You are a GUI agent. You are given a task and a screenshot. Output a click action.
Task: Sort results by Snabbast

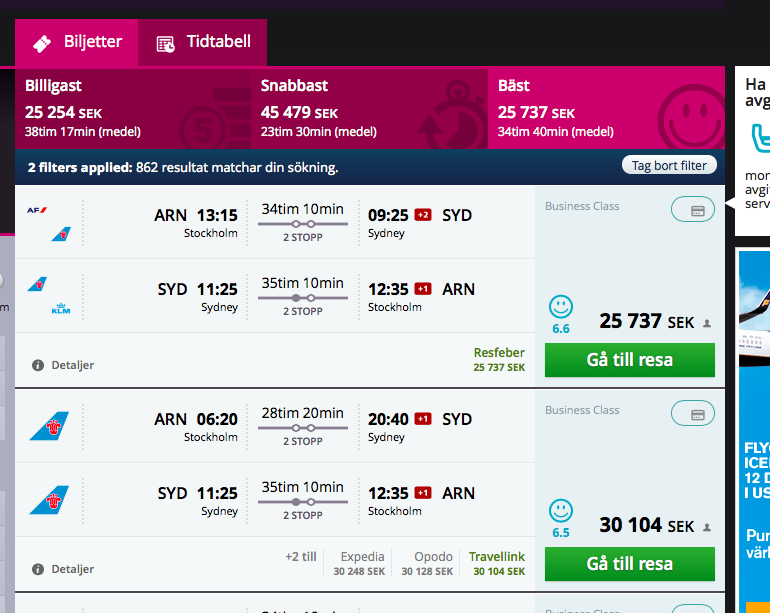pos(369,108)
